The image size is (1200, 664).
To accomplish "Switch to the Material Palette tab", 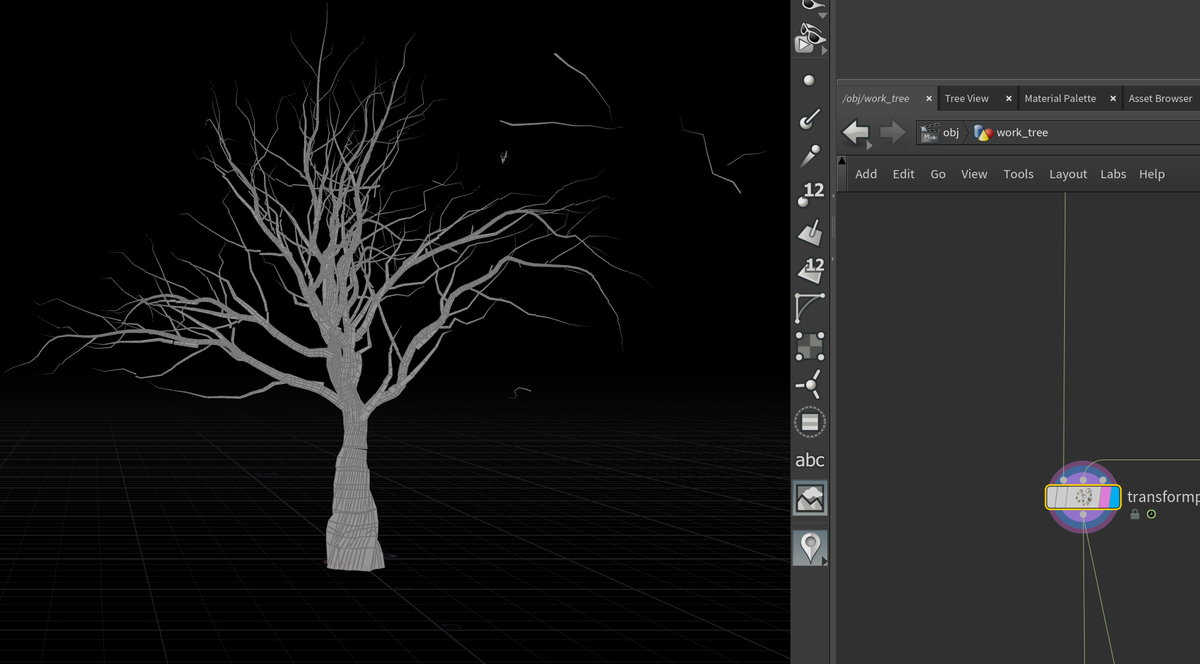I will [1060, 98].
